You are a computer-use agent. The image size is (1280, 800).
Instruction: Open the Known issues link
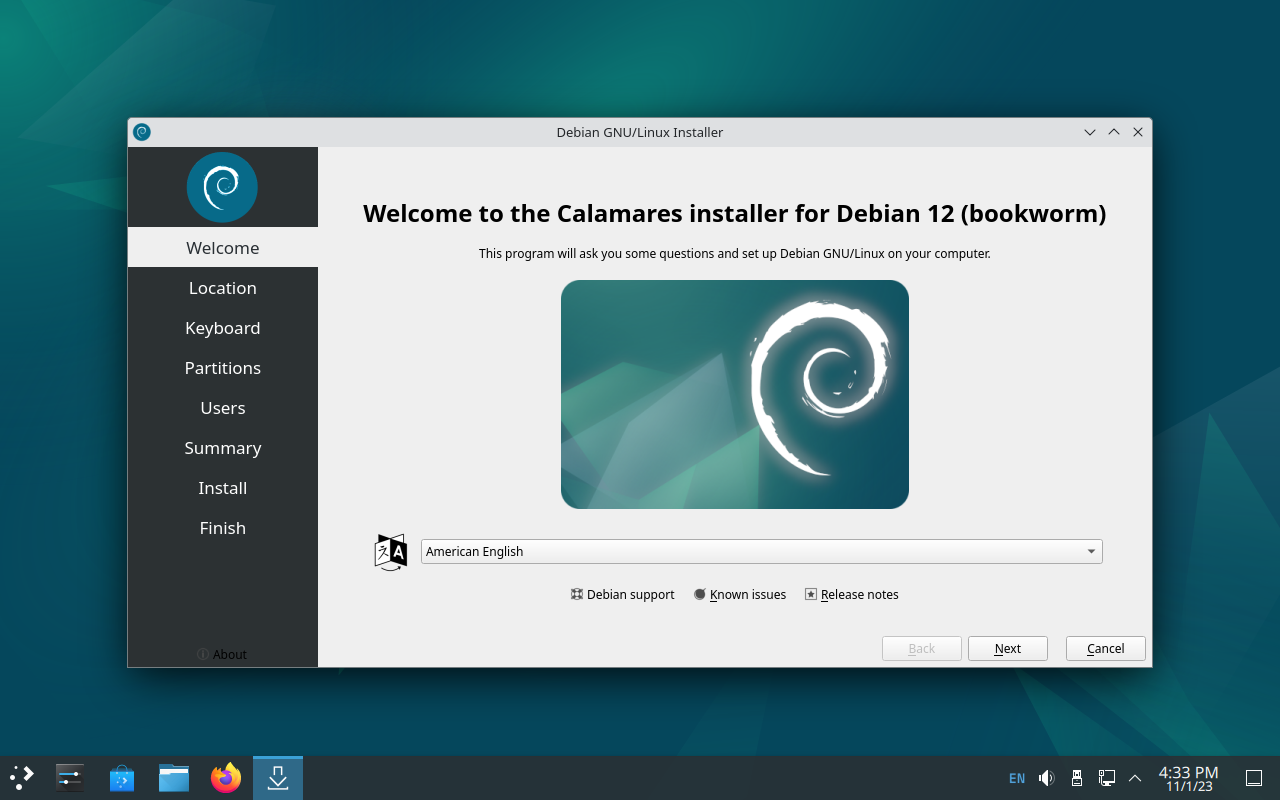pos(740,595)
